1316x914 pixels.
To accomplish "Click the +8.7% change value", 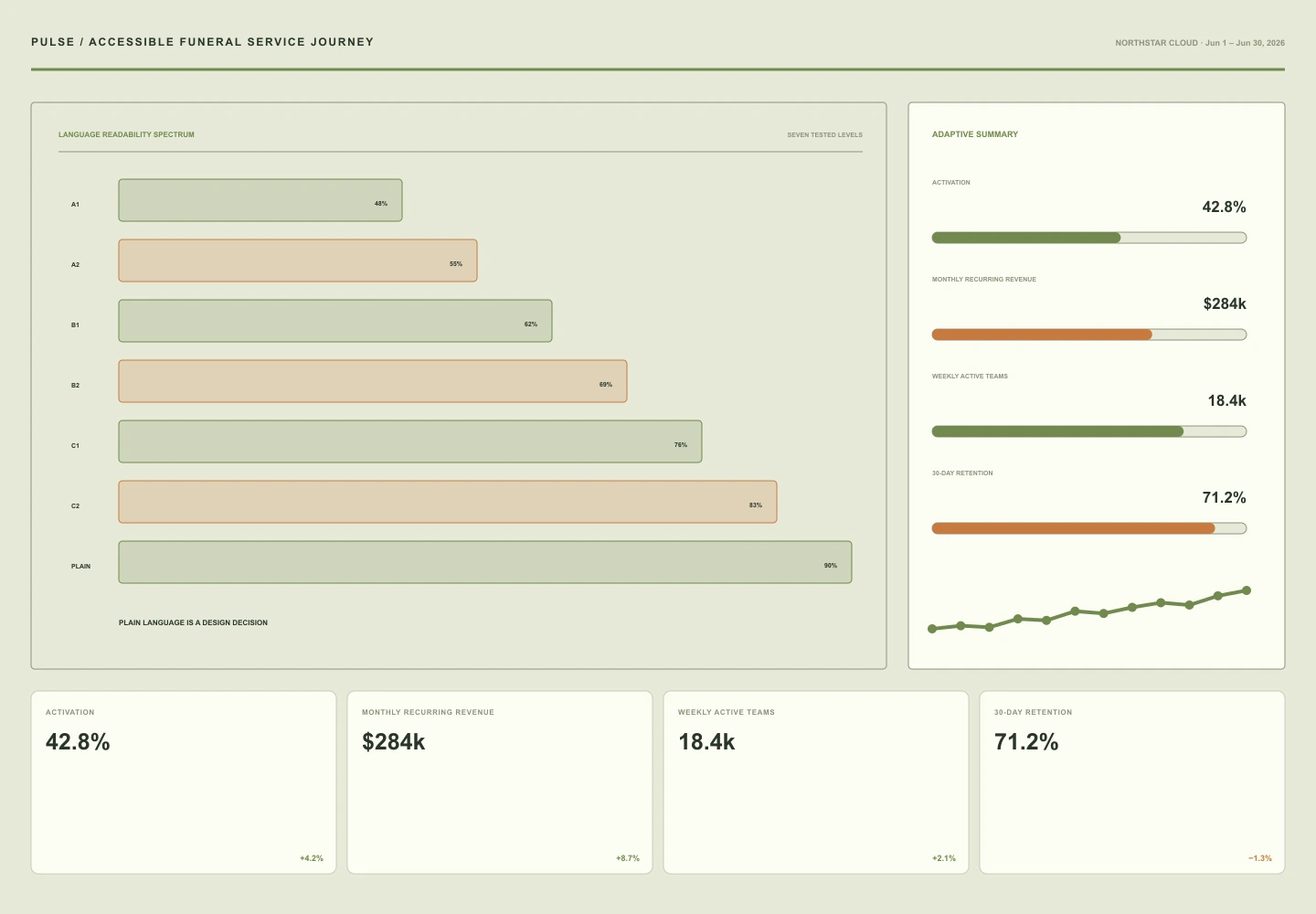I will pyautogui.click(x=628, y=858).
